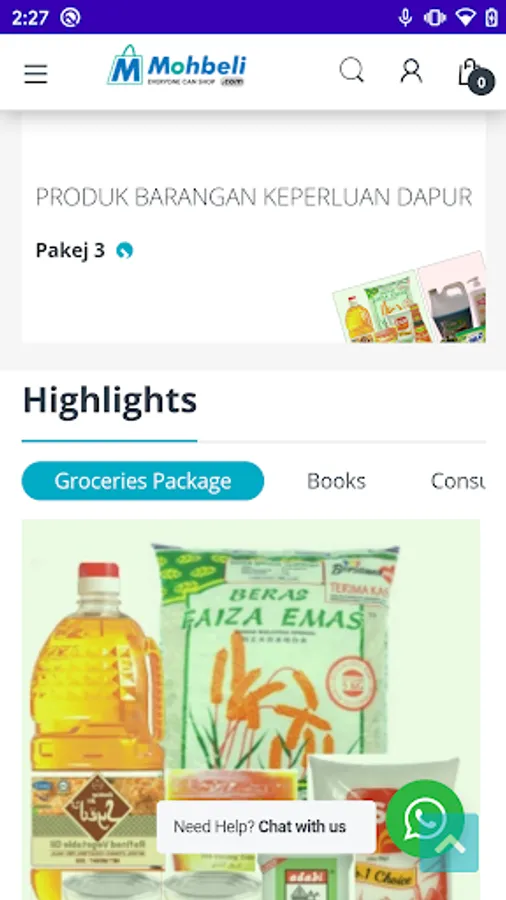Viewport: 506px width, 900px height.
Task: Open the Produk Barangan Keperluan Dapur banner
Action: [x=254, y=197]
